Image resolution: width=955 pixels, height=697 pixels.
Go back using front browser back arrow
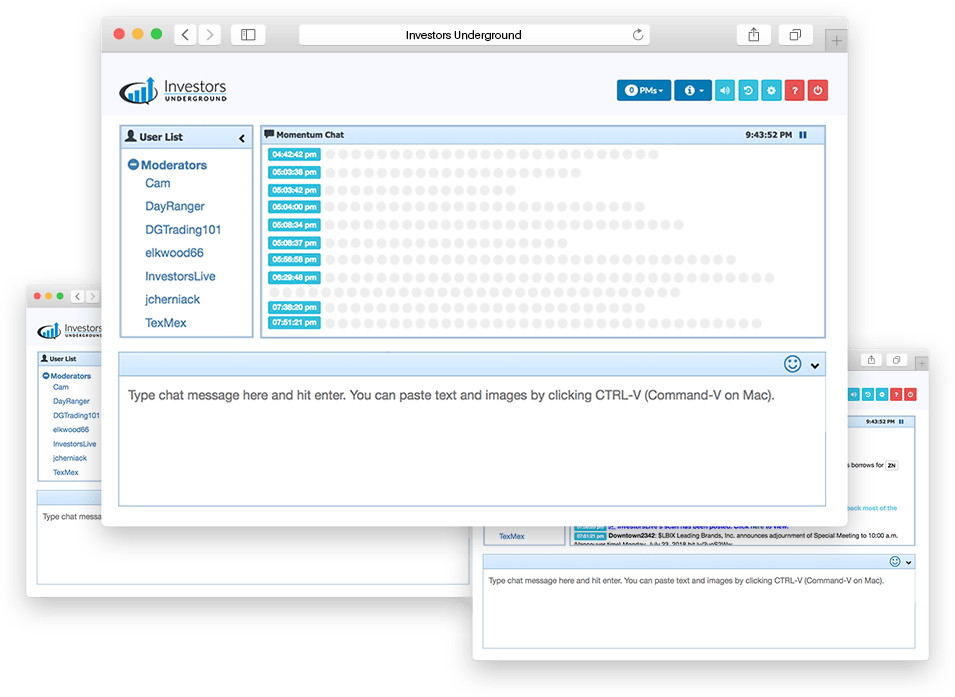click(185, 35)
